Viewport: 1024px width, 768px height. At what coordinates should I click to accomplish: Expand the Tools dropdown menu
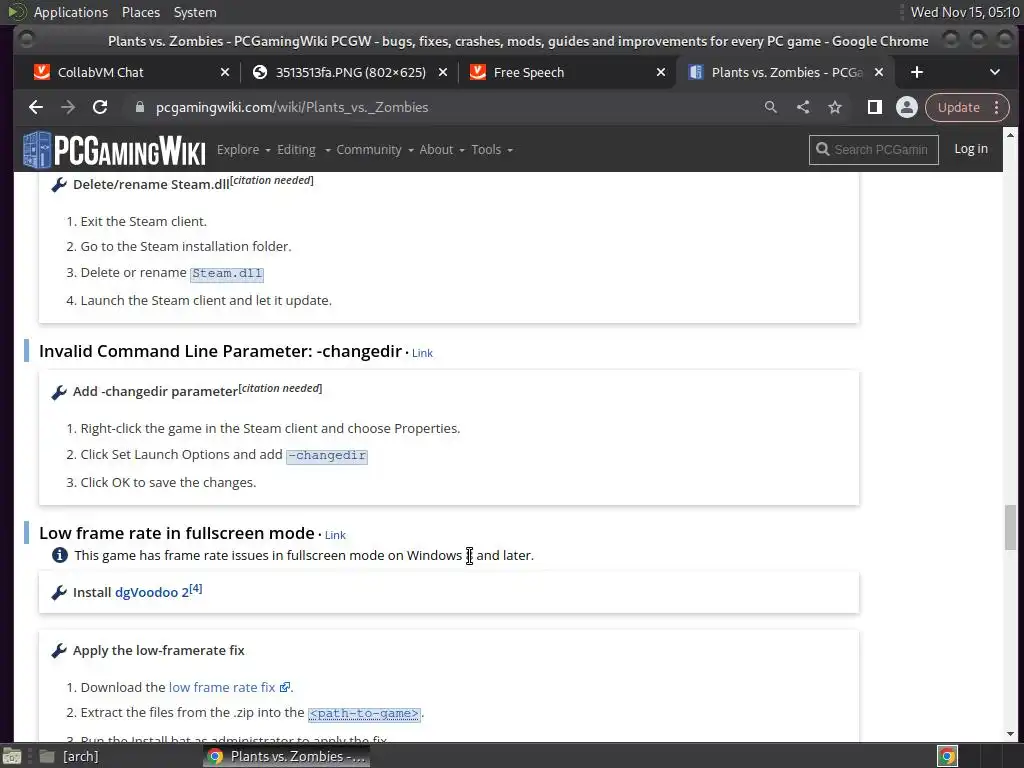[x=492, y=150]
